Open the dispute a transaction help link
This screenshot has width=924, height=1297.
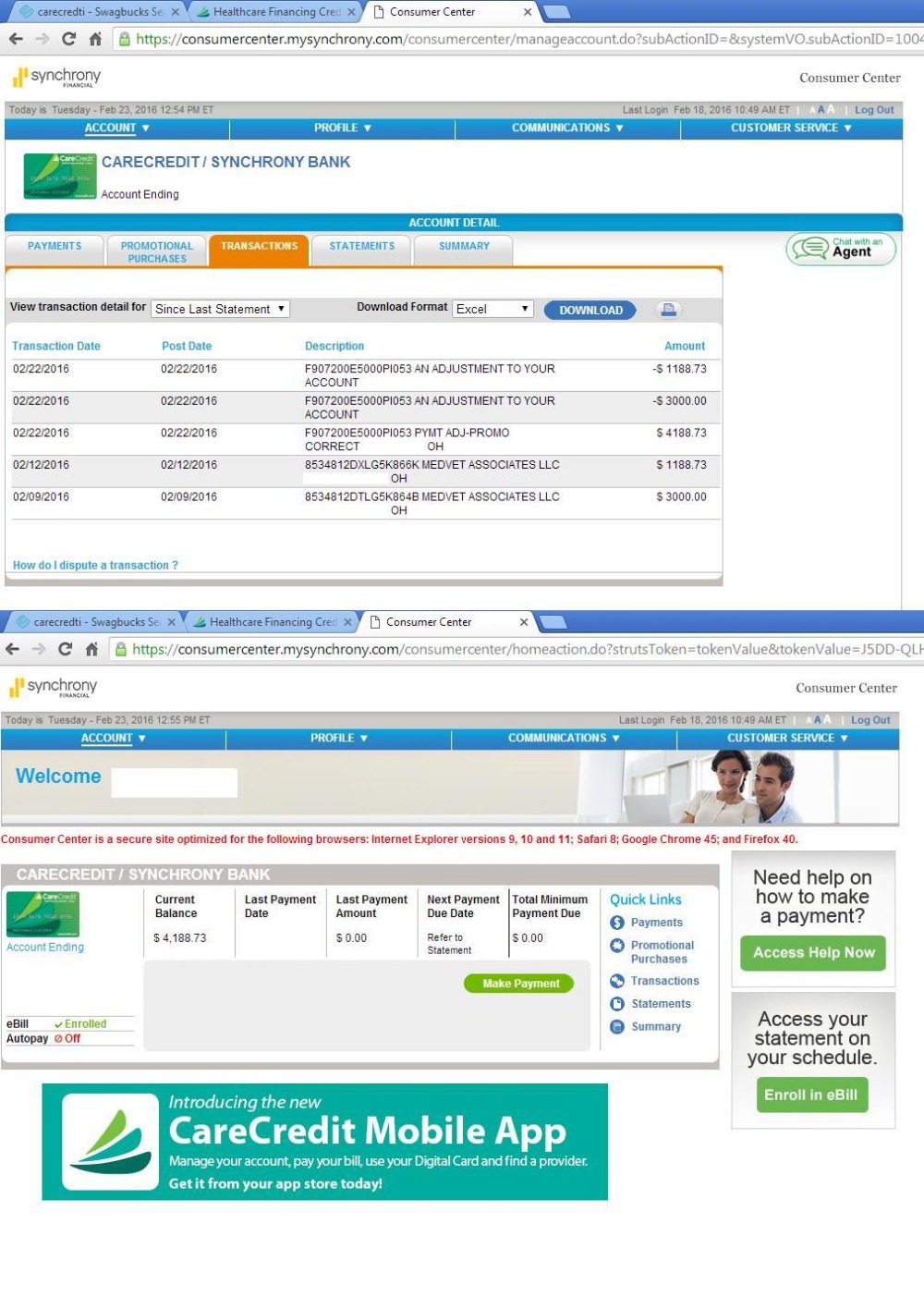click(95, 566)
